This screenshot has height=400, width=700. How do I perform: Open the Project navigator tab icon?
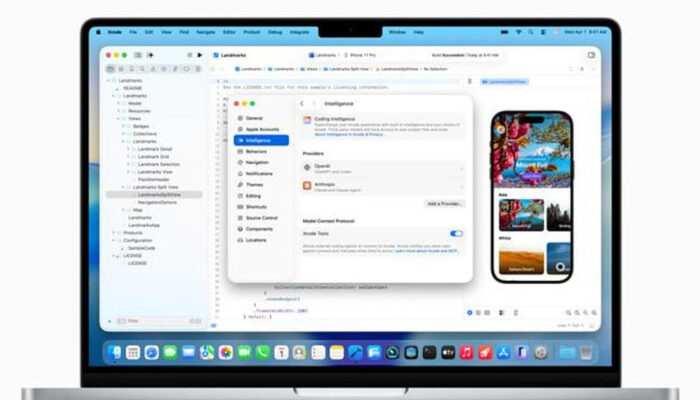110,69
